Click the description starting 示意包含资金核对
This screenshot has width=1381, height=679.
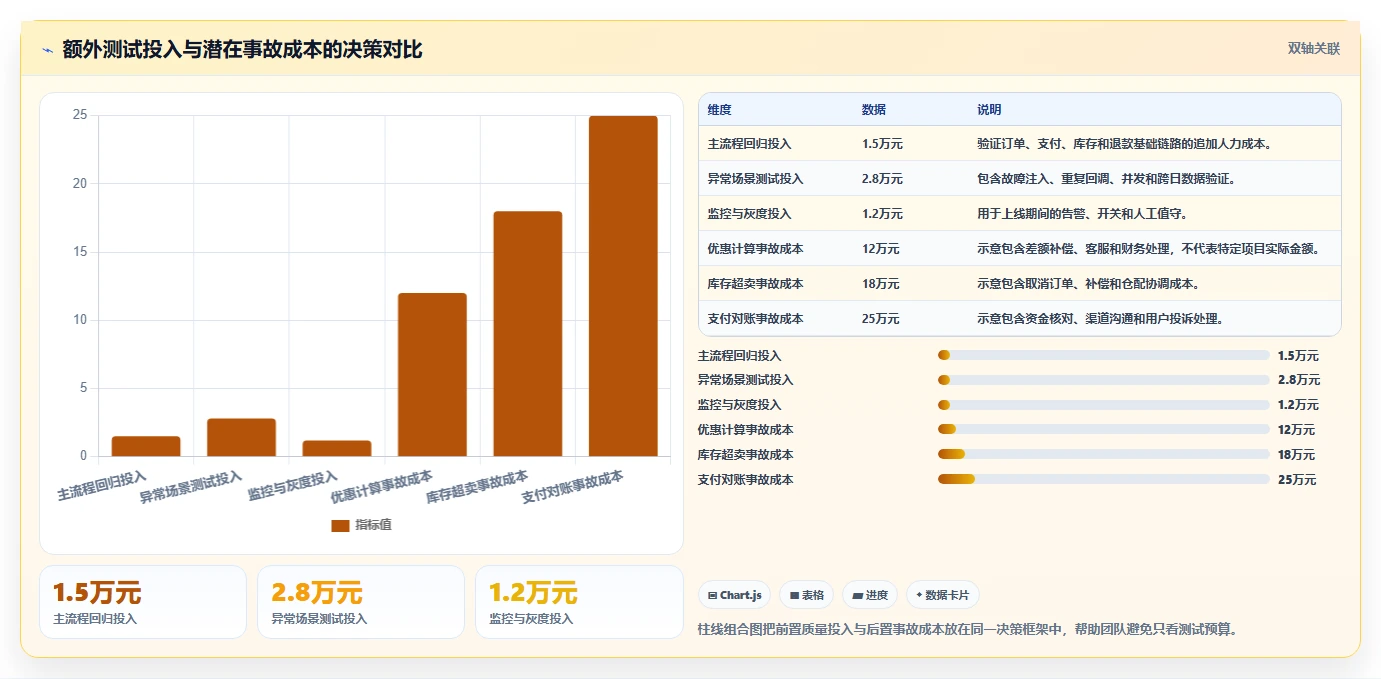pos(1101,319)
